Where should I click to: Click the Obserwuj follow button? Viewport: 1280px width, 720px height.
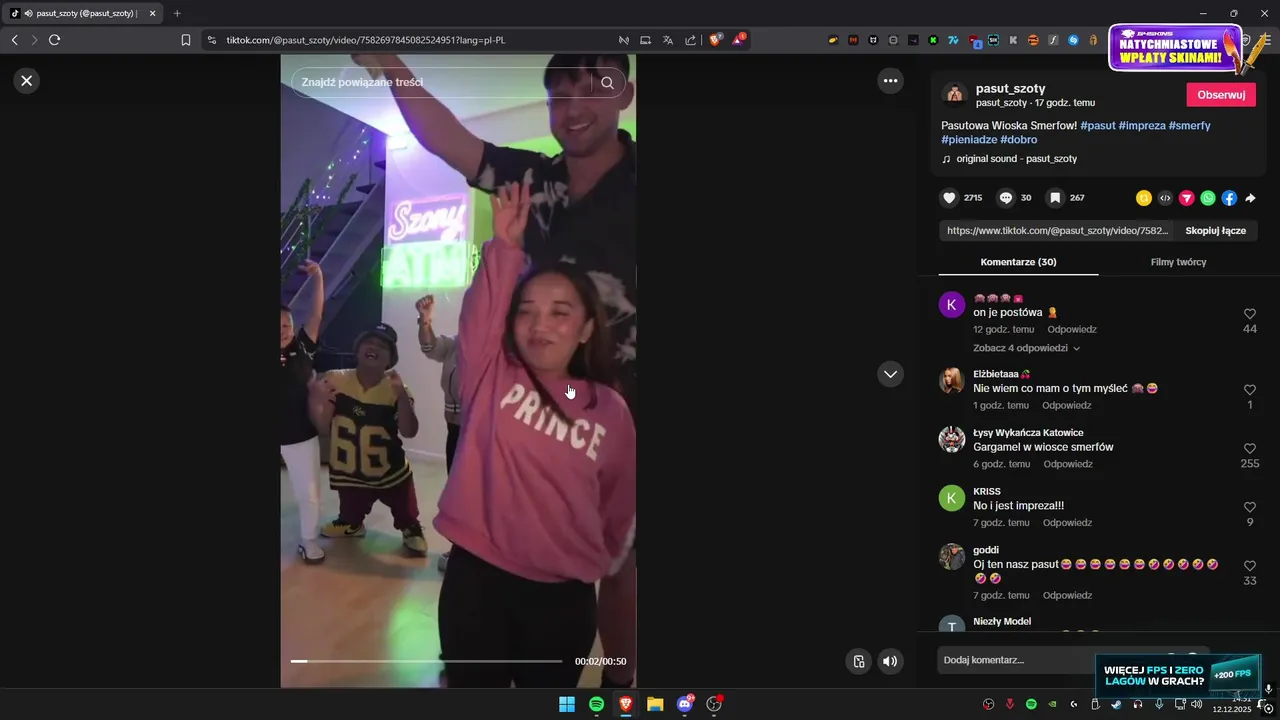1221,95
